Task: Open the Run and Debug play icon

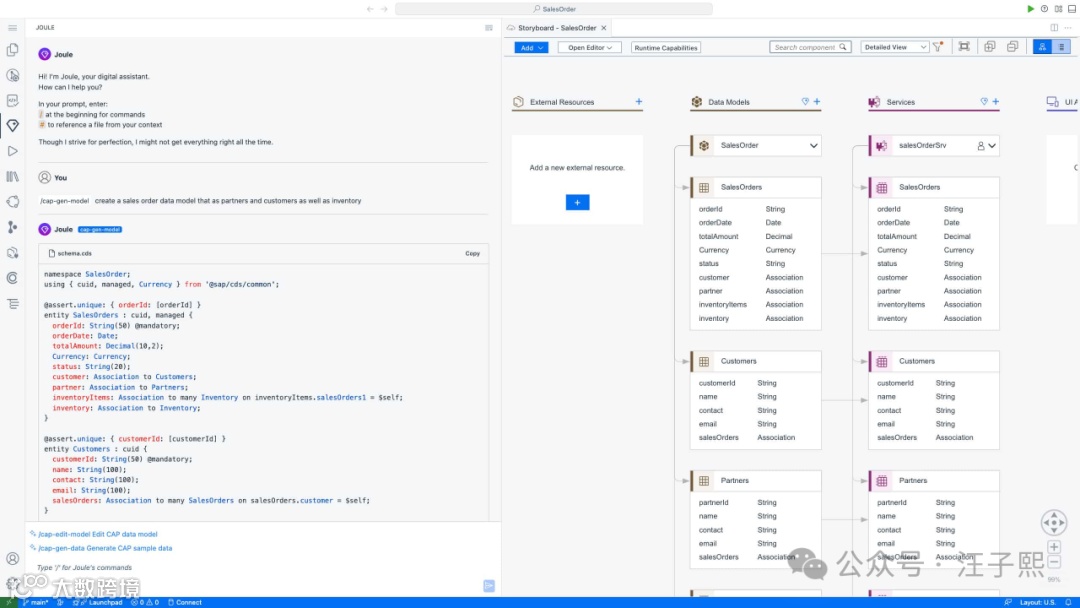Action: (12, 151)
